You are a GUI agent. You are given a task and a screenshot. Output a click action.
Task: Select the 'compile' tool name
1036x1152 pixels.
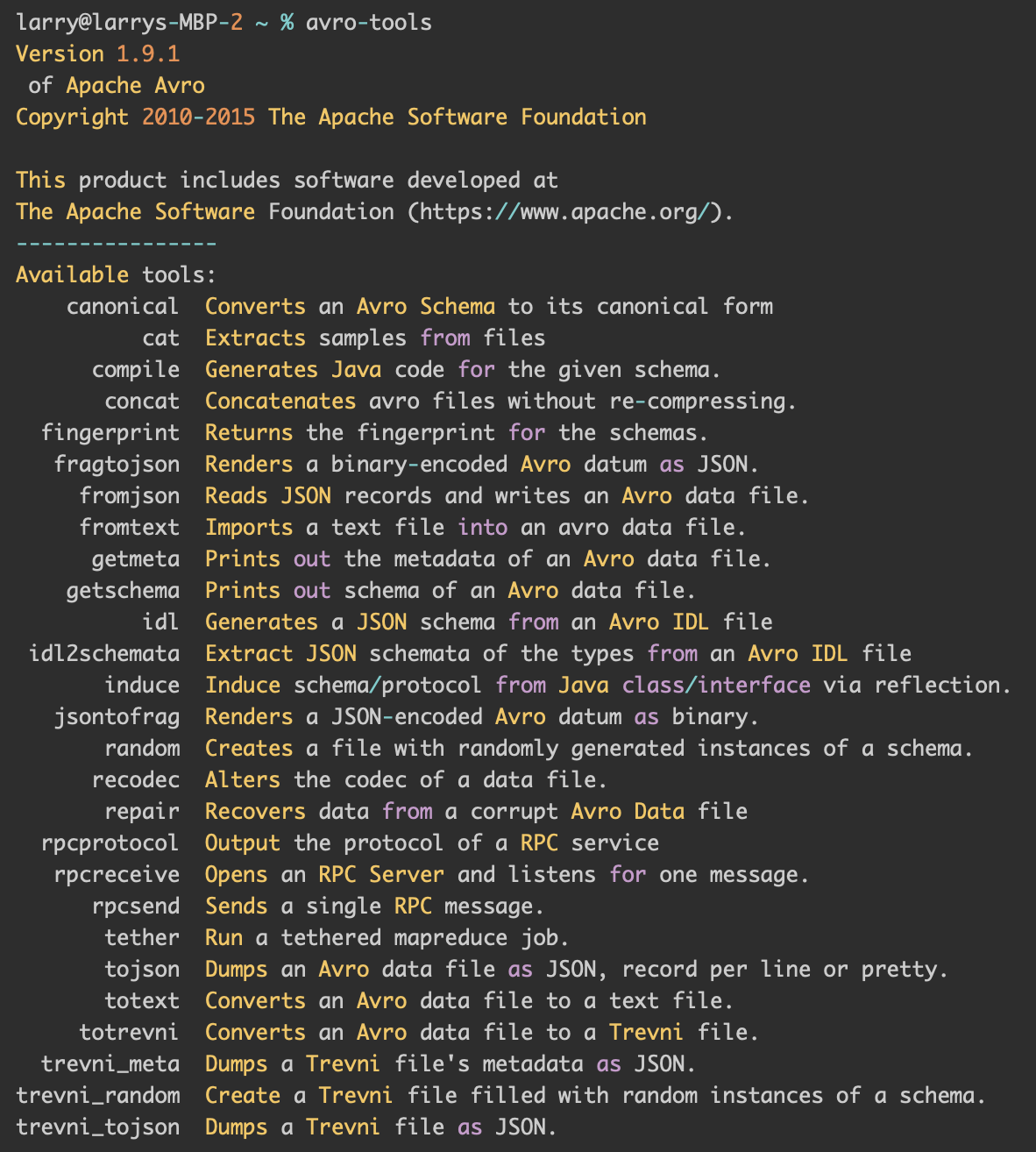tap(136, 369)
